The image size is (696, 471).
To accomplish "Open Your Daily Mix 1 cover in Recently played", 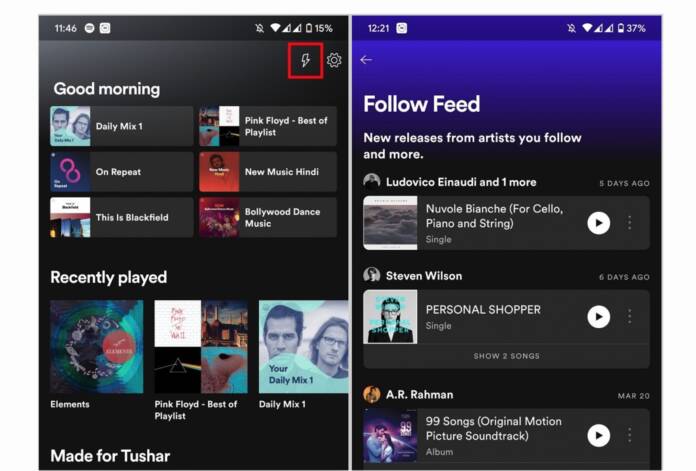I will coord(304,347).
